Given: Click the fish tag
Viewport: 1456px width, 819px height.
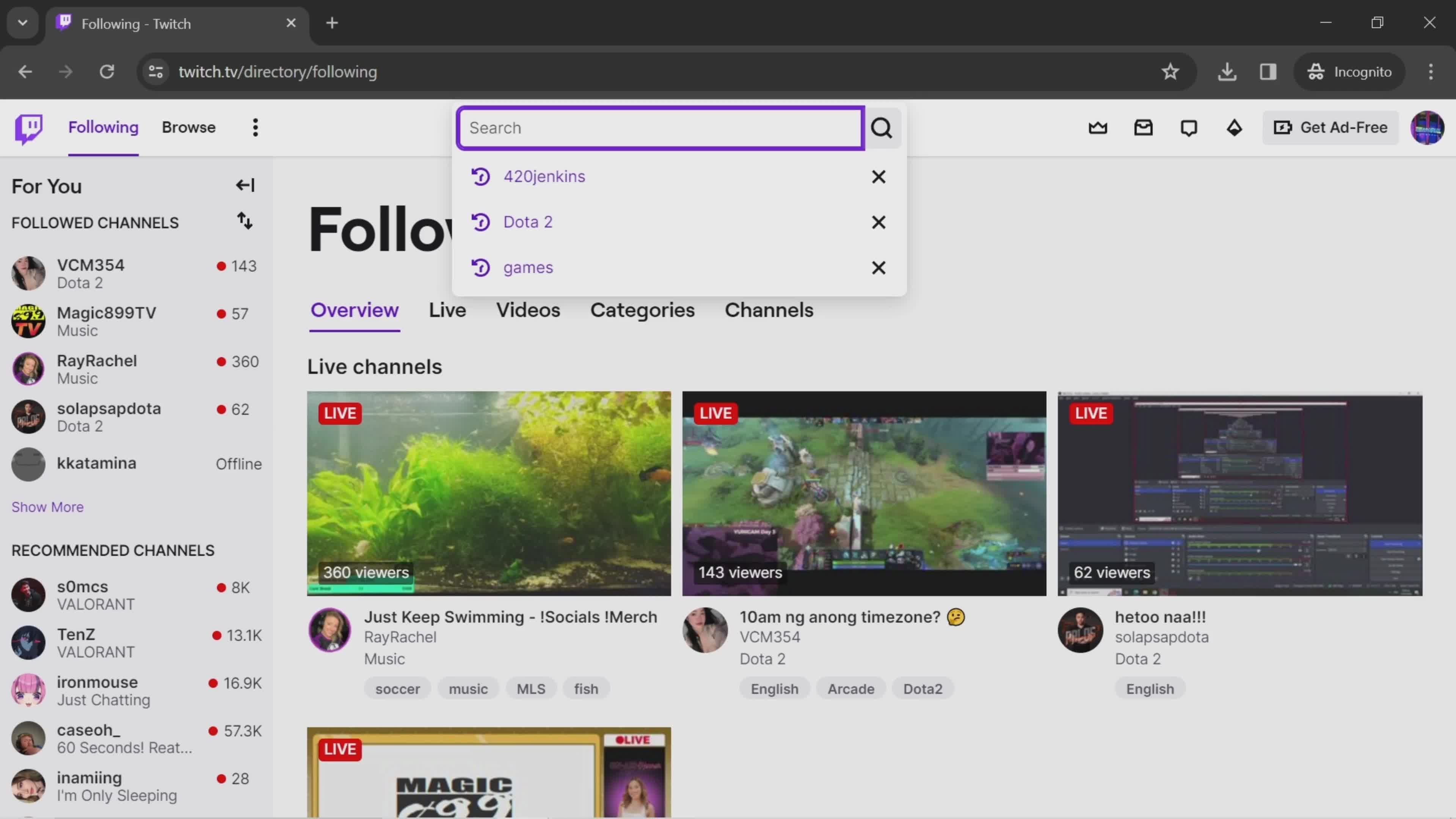Looking at the screenshot, I should point(586,689).
